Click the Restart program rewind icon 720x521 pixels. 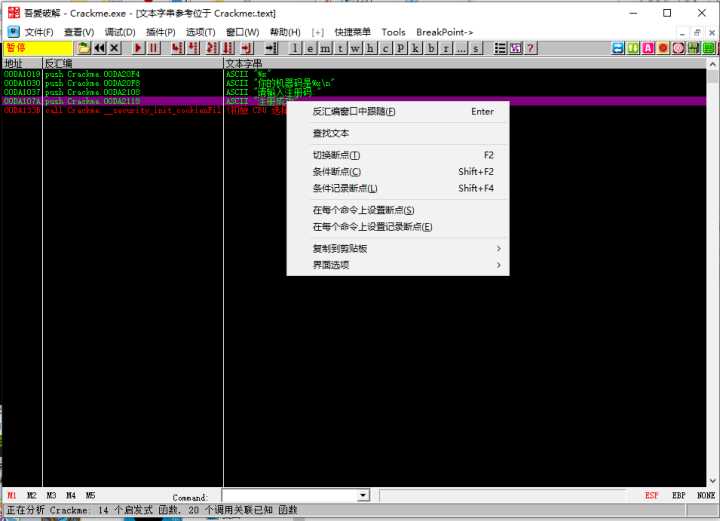point(100,48)
